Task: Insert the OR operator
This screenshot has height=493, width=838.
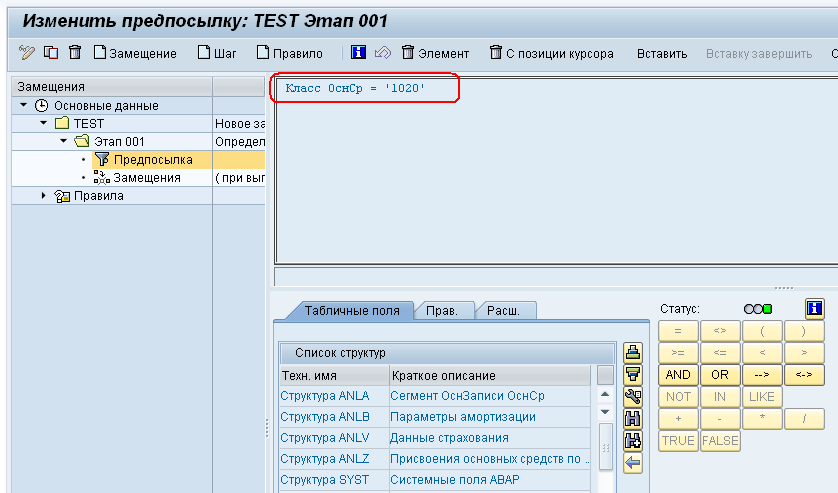Action: tap(720, 375)
